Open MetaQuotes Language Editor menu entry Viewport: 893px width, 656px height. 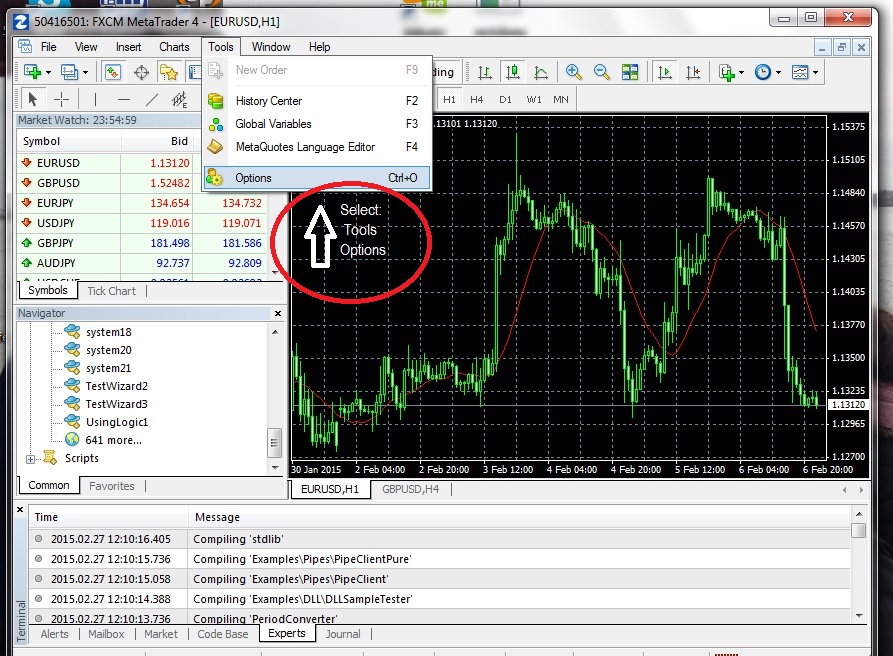[x=317, y=147]
